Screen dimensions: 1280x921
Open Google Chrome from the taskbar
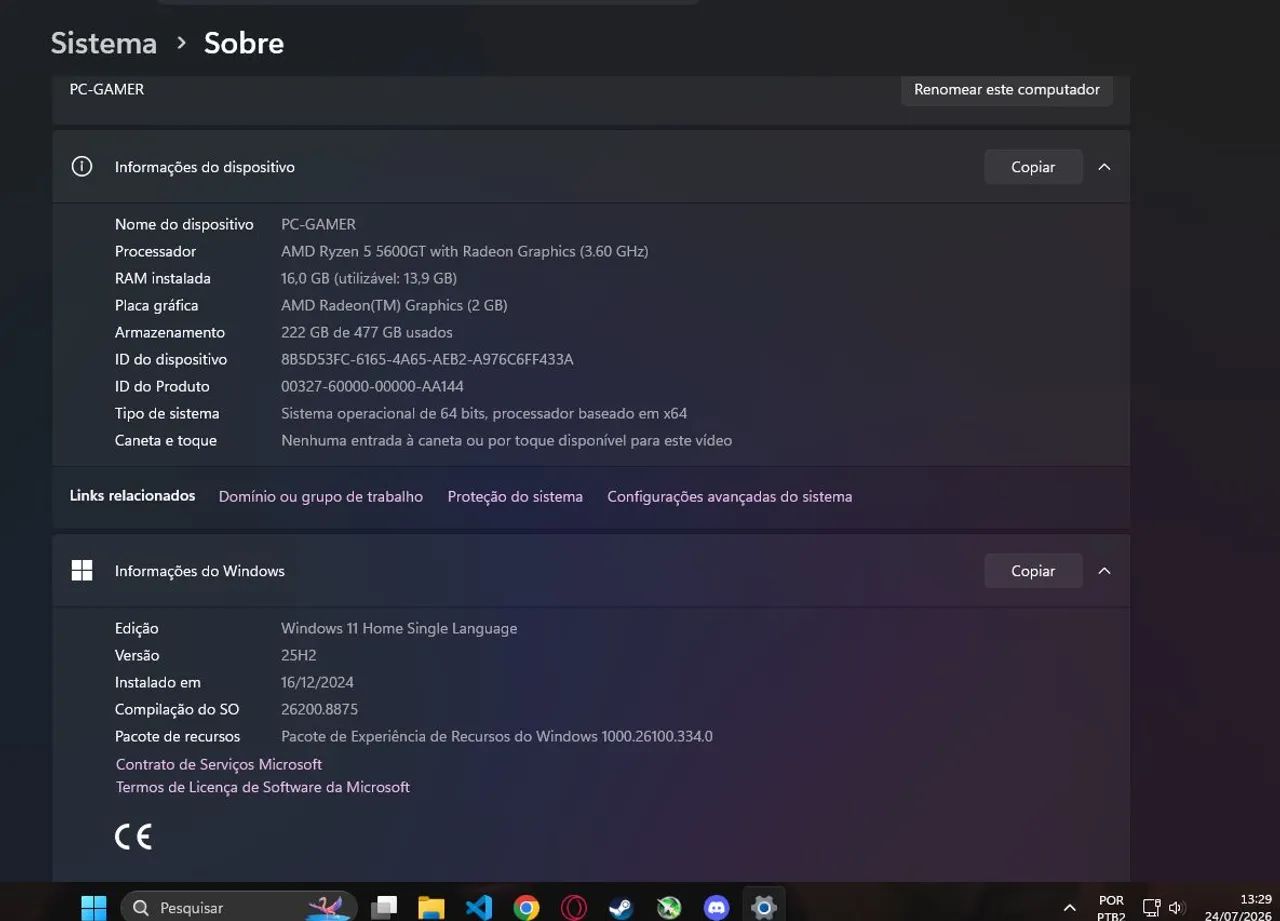[526, 907]
